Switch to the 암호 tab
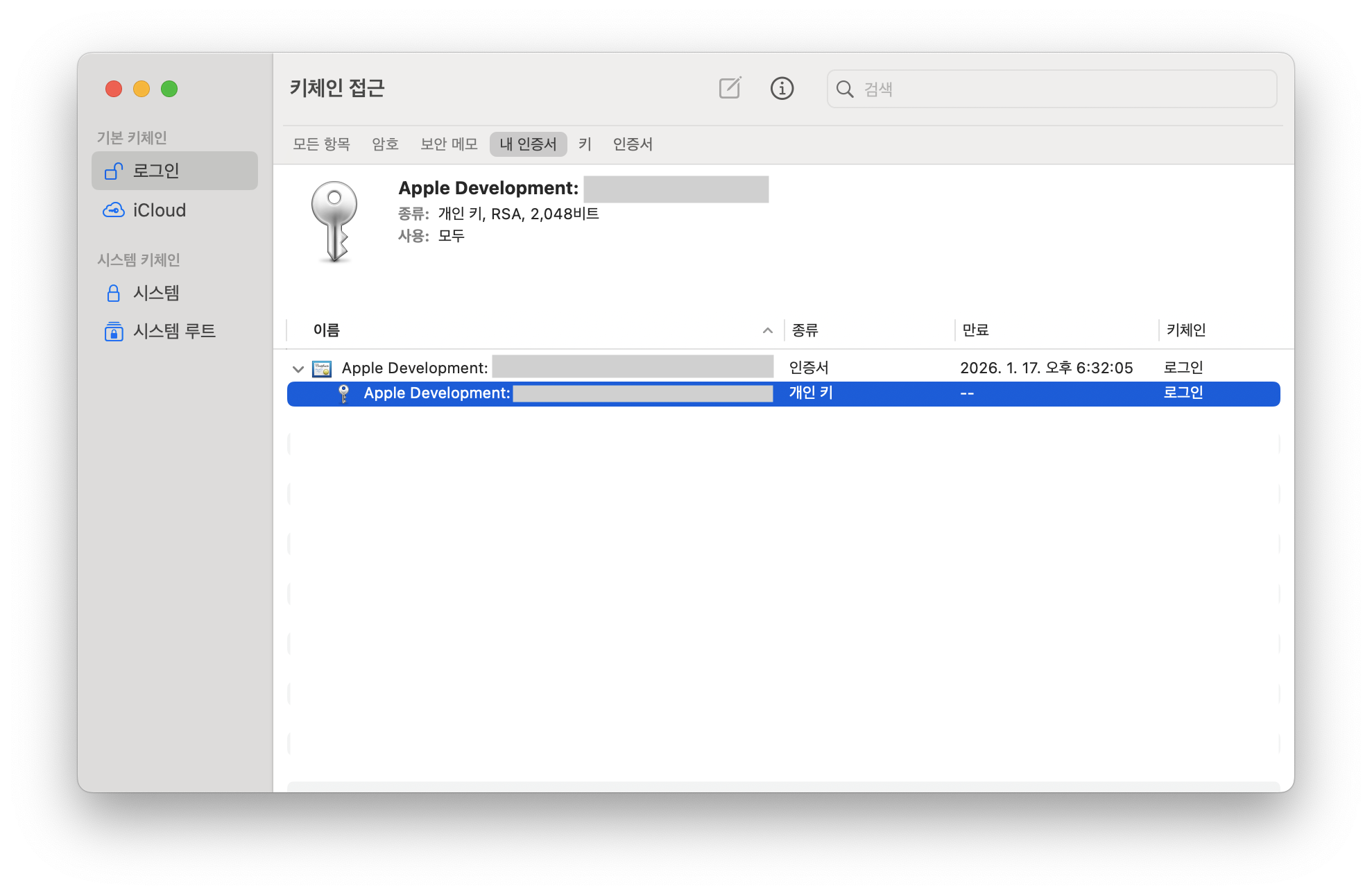 tap(385, 144)
